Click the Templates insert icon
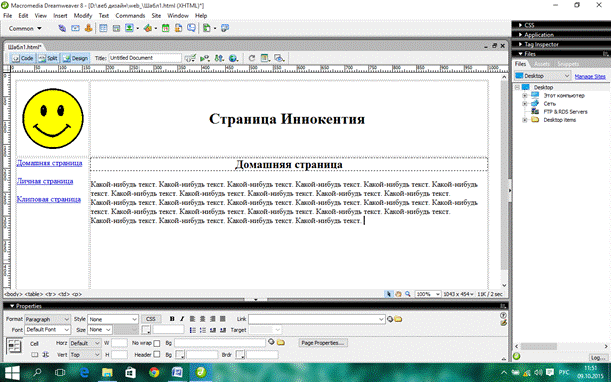Viewport: 611px width, 382px height. [207, 28]
